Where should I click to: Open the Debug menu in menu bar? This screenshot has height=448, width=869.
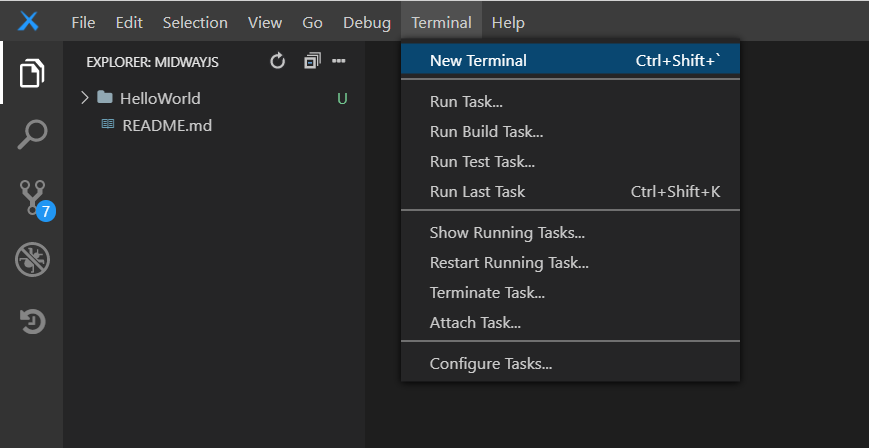point(367,22)
